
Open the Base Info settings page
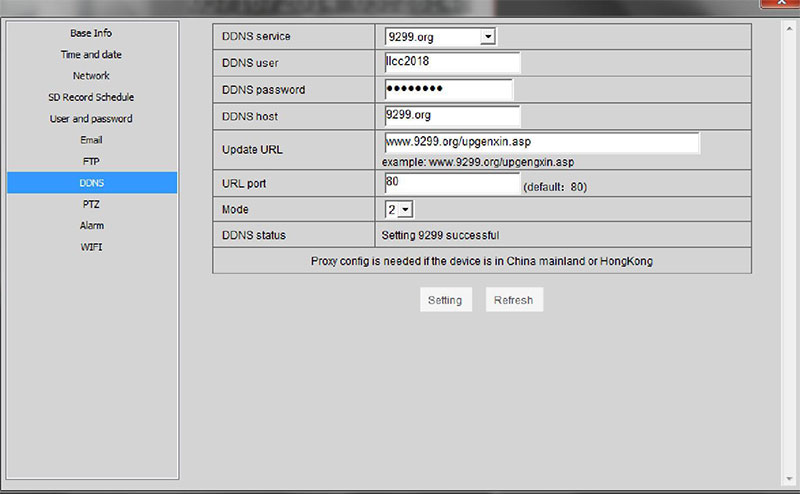point(91,33)
